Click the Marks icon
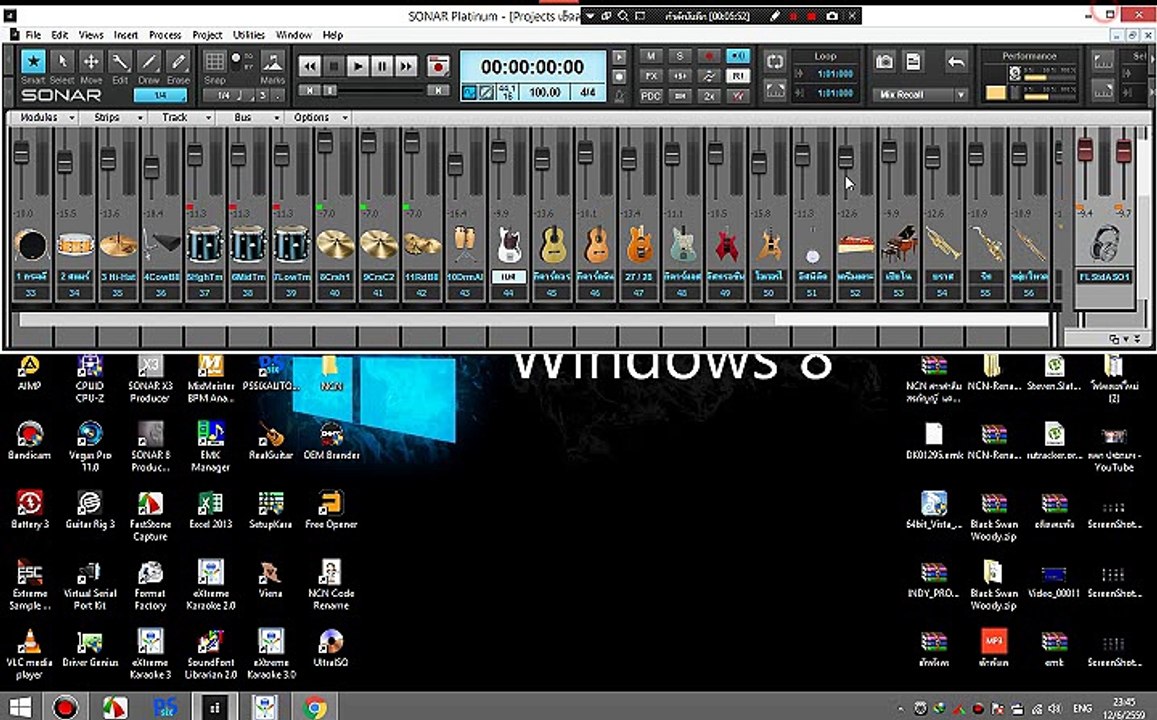Image resolution: width=1157 pixels, height=720 pixels. pyautogui.click(x=272, y=62)
